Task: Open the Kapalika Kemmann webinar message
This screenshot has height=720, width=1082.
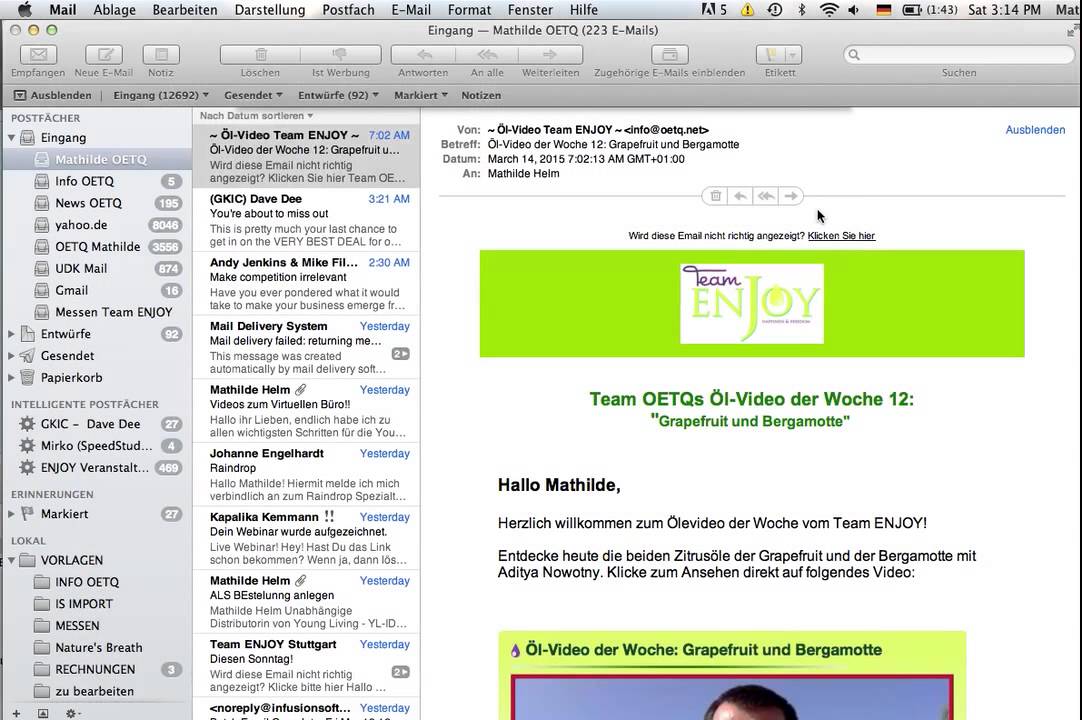Action: tap(307, 538)
